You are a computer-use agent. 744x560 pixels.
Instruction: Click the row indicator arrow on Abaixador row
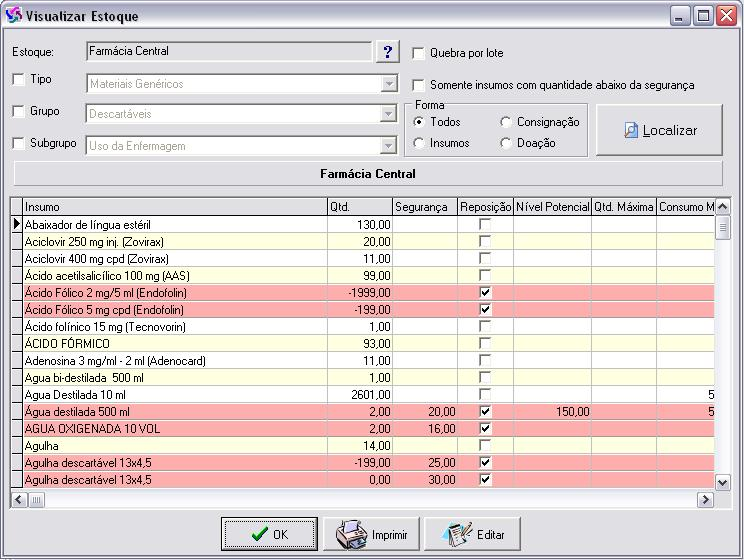pyautogui.click(x=17, y=224)
